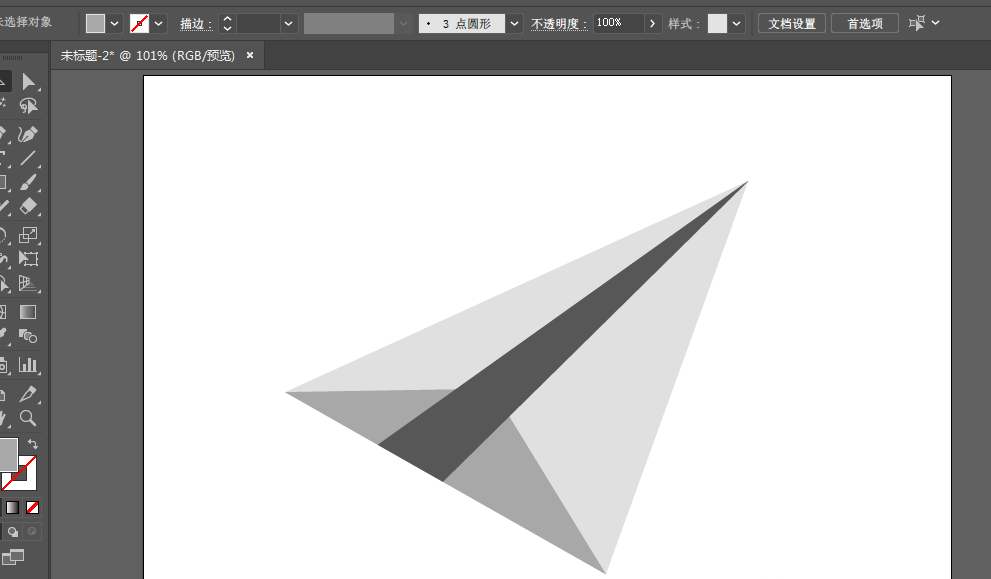This screenshot has width=991, height=579.
Task: Open the fill color dropdown in control bar
Action: 114,23
